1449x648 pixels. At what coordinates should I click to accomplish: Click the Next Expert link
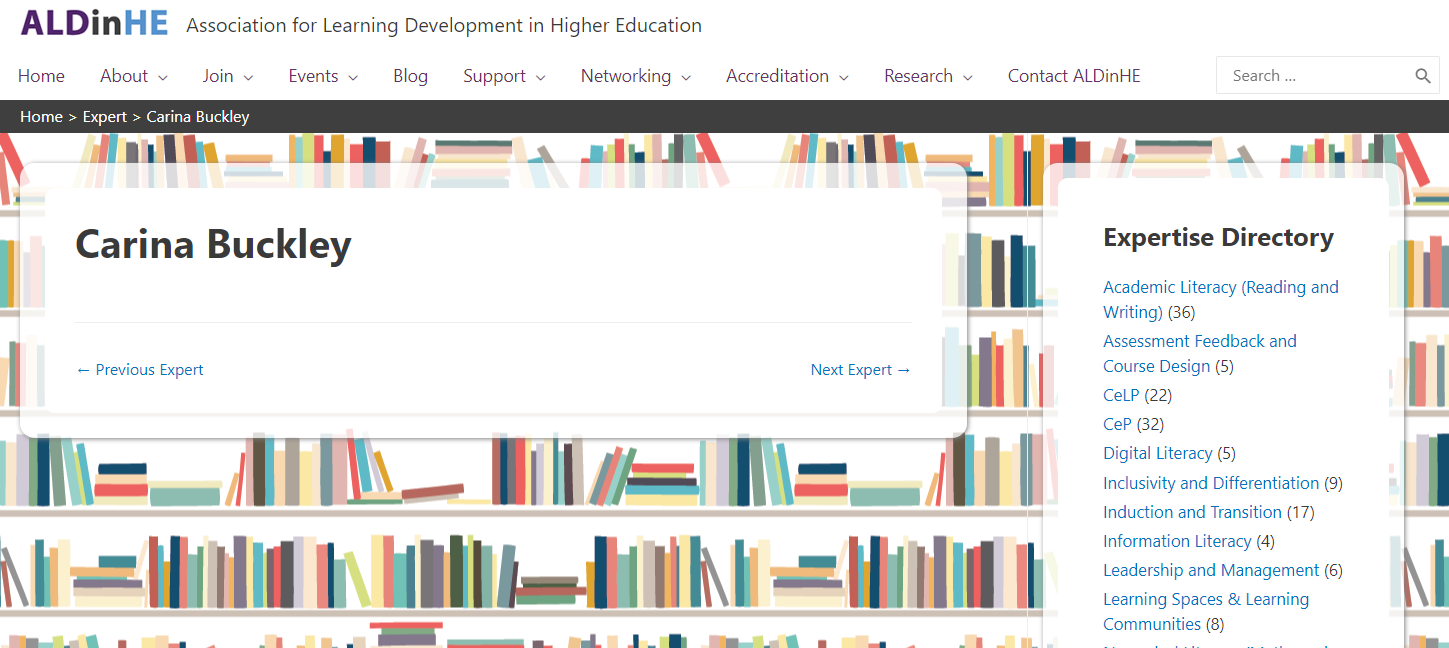[x=861, y=370]
